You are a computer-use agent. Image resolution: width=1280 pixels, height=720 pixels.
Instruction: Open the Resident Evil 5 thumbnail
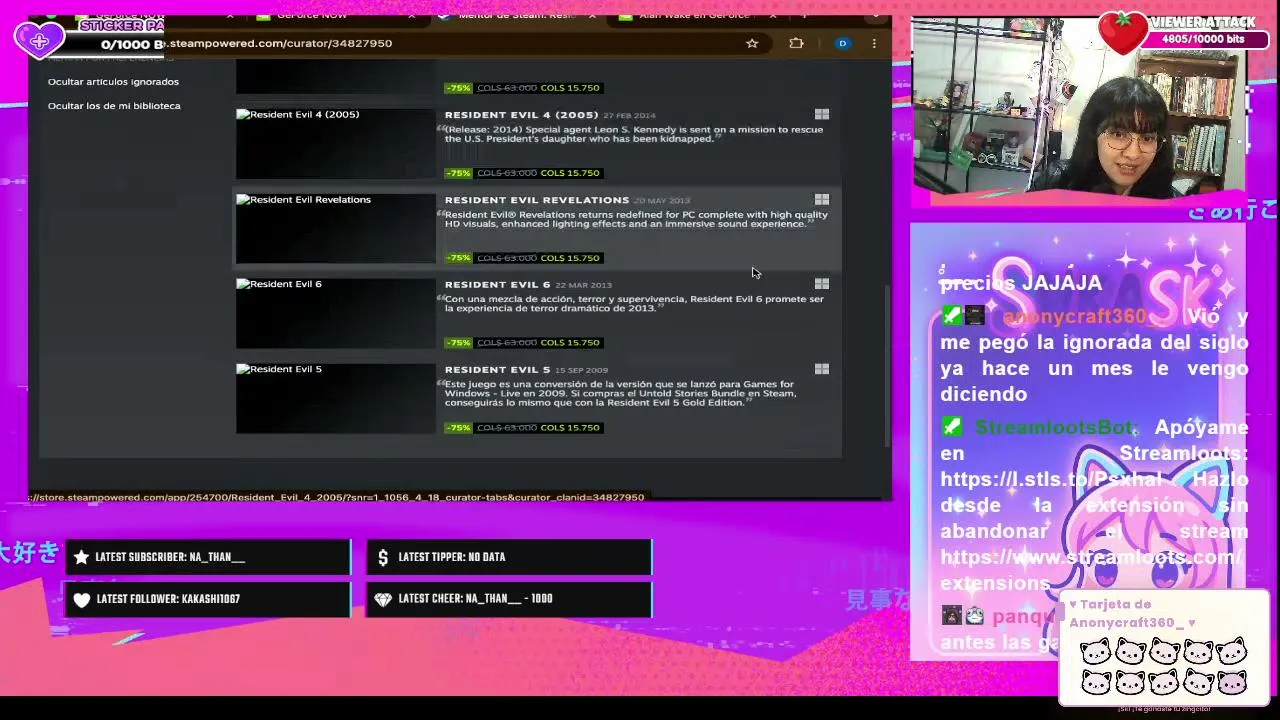335,398
